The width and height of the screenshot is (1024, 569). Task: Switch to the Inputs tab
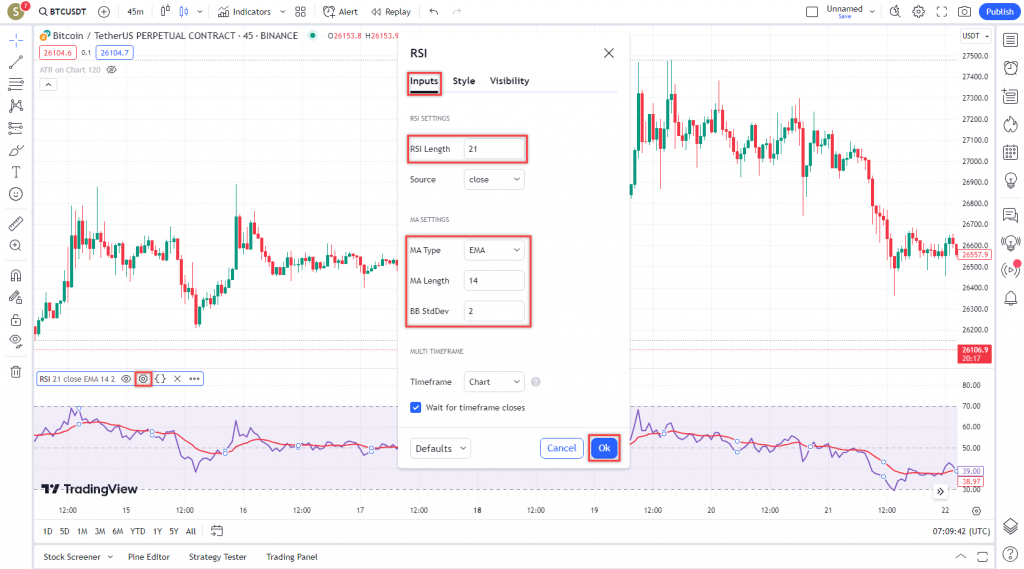424,81
